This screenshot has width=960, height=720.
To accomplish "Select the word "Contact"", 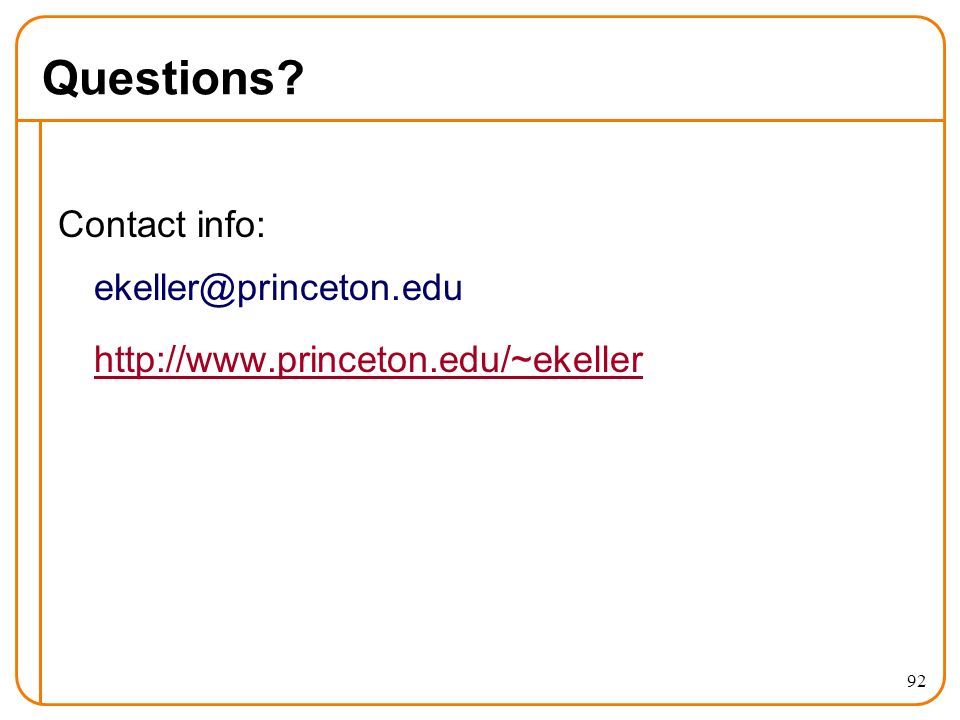I will [x=122, y=224].
